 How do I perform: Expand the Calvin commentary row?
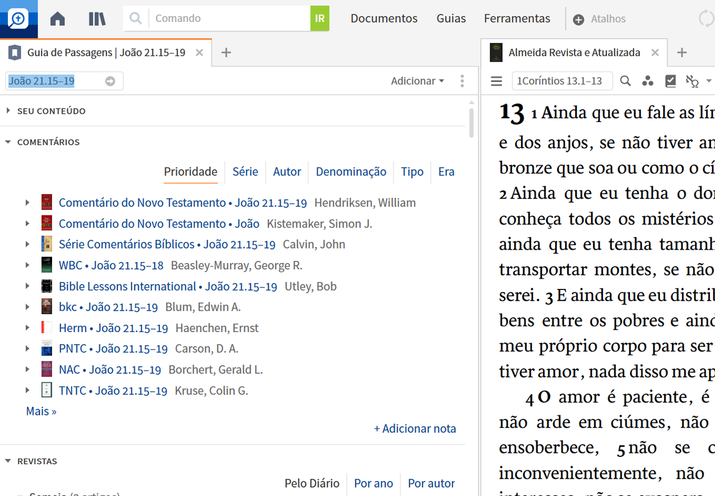(27, 244)
